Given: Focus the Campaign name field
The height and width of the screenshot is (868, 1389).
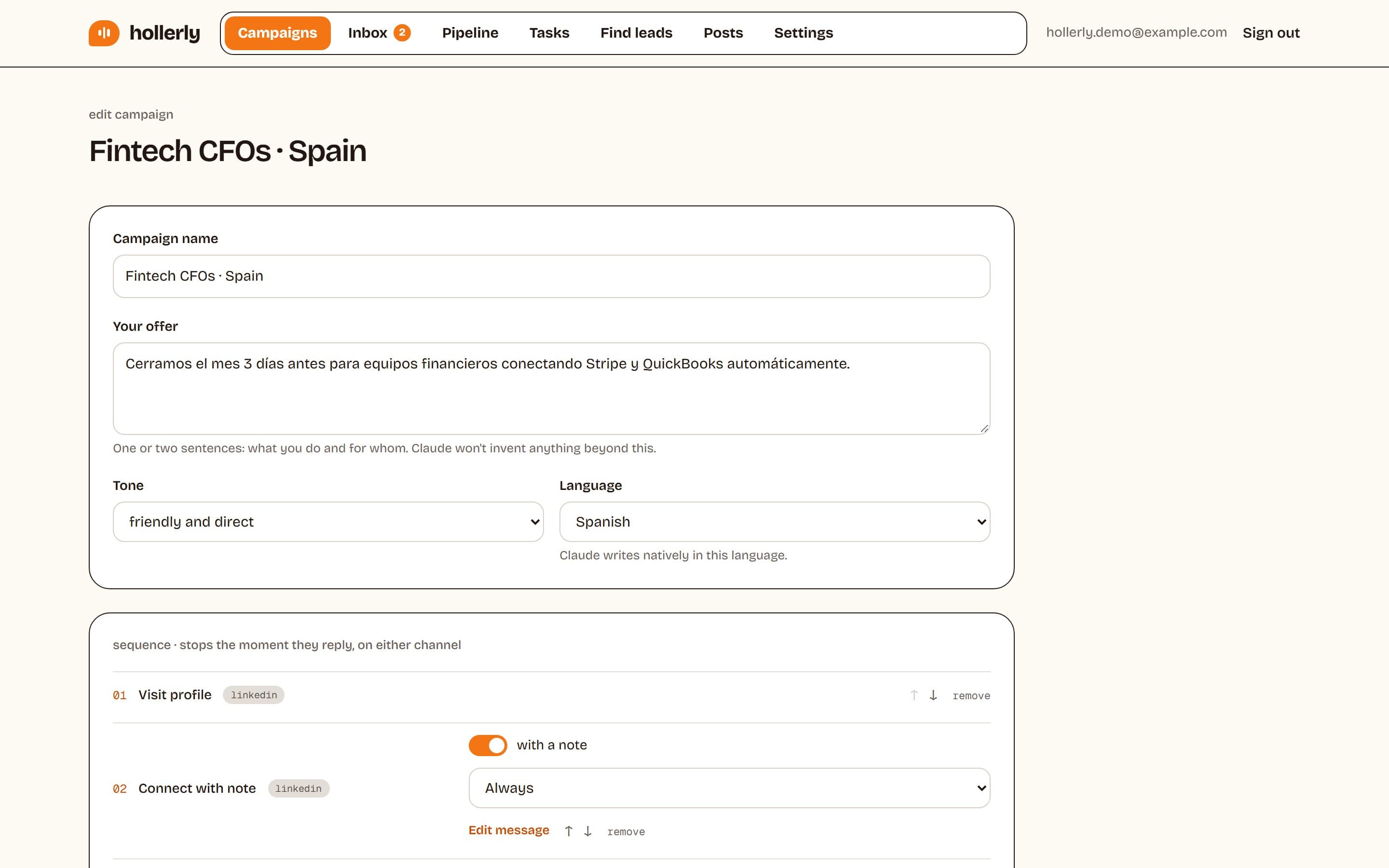Looking at the screenshot, I should coord(551,276).
